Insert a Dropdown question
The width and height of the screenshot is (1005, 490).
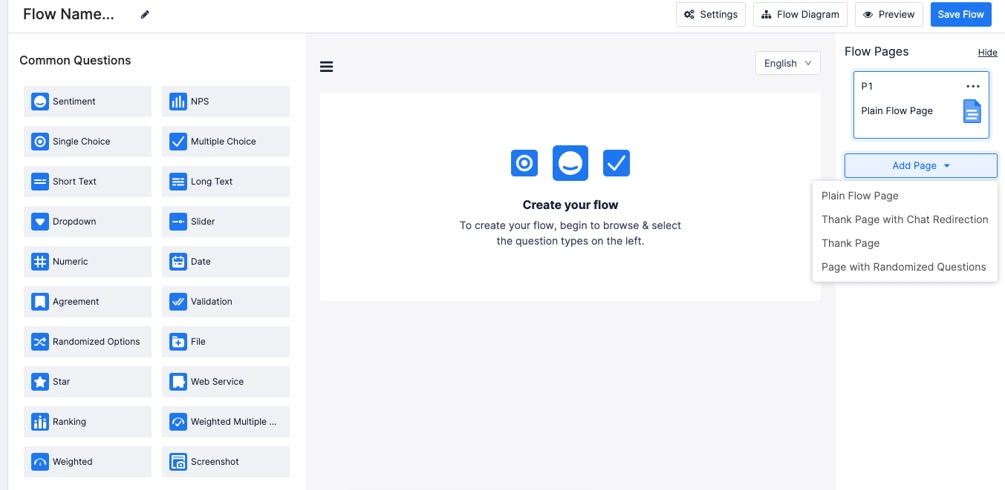point(88,222)
